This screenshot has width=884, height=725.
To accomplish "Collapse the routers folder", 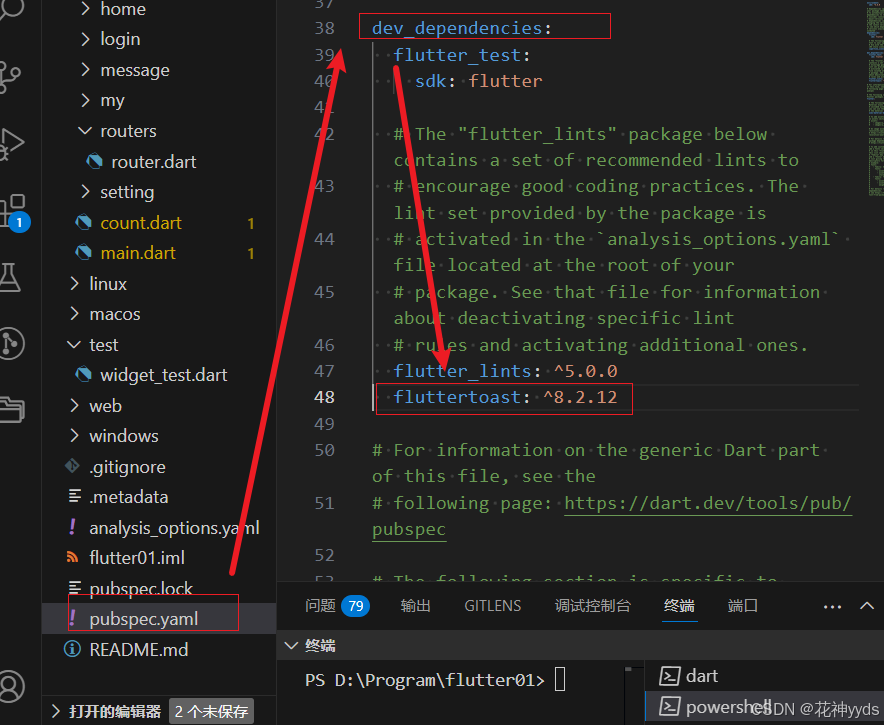I will [x=85, y=131].
